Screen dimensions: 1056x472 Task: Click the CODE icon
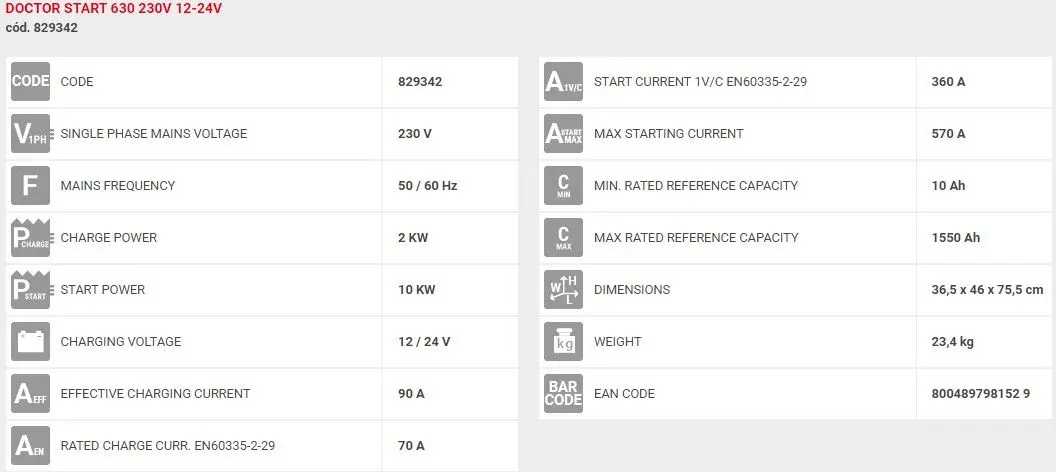30,81
